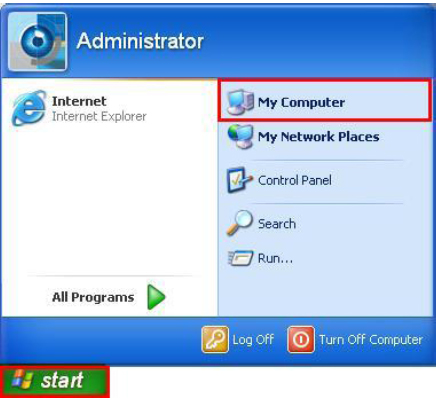Click the Run window icon
This screenshot has width=436, height=401.
[241, 258]
